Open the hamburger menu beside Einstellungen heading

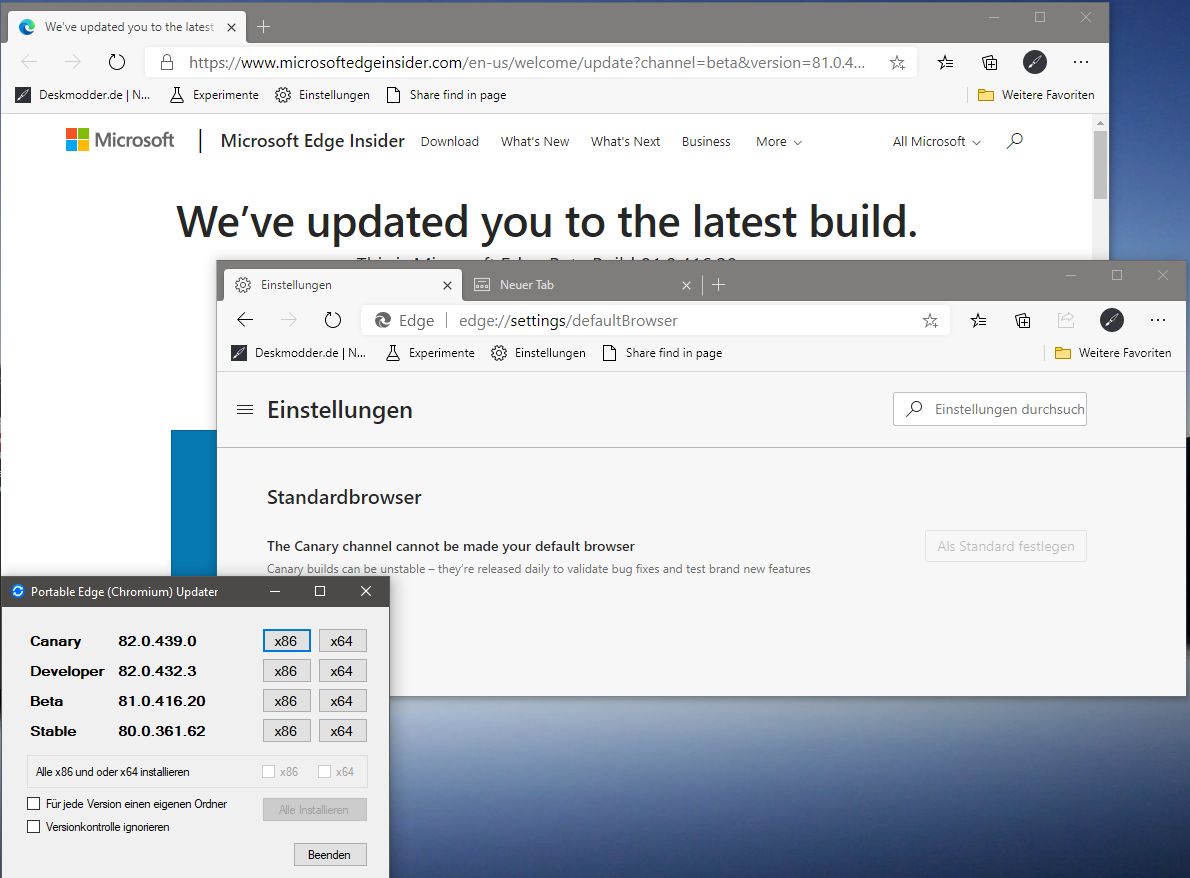(244, 410)
